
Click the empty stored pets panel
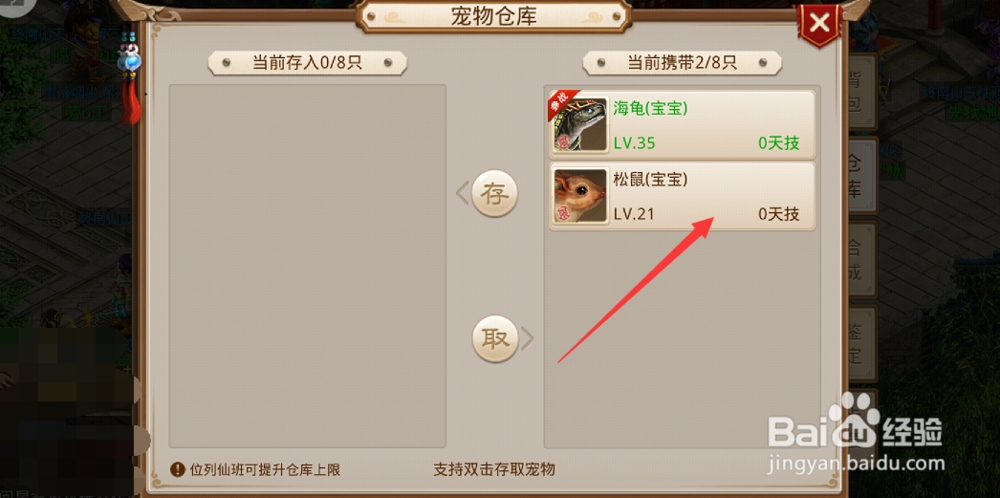coord(307,266)
